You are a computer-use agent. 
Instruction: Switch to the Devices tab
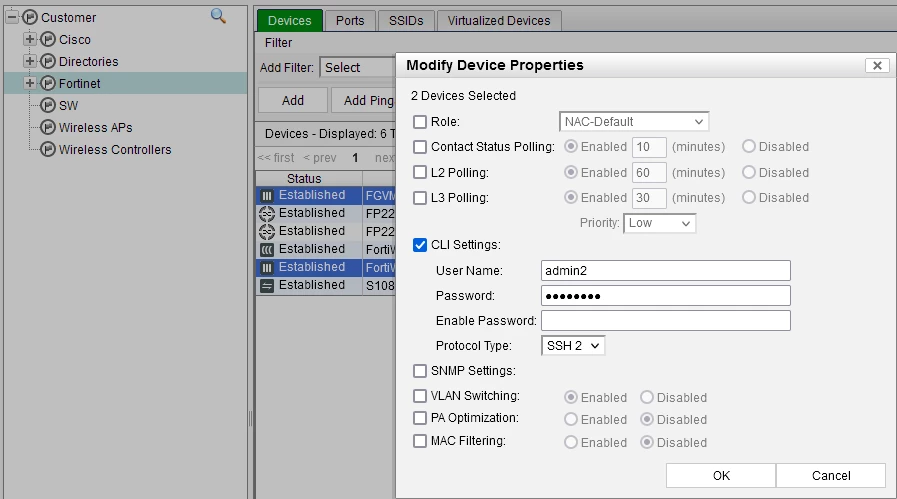pyautogui.click(x=289, y=21)
